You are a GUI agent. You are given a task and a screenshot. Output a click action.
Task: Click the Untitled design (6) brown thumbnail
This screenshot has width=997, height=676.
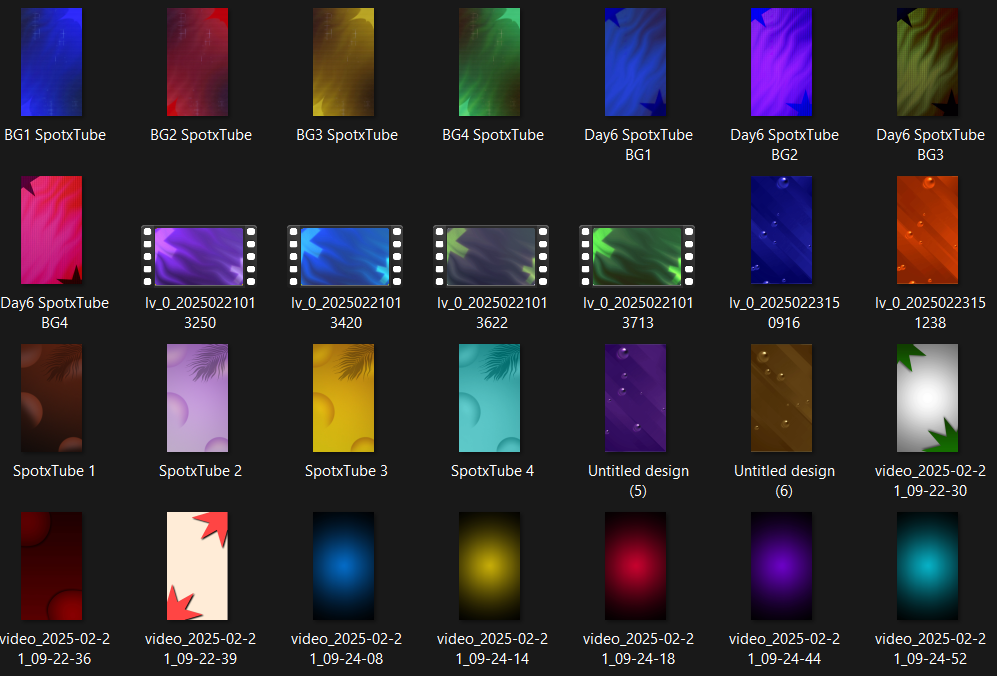[x=781, y=398]
